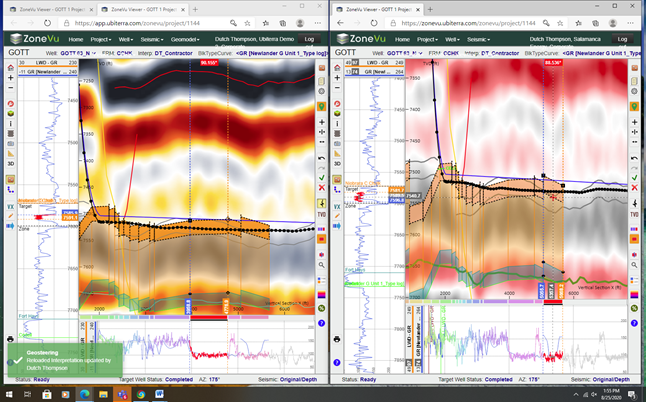The image size is (646, 402).
Task: Click DT_Contractor interpretation link in left window
Action: [173, 53]
